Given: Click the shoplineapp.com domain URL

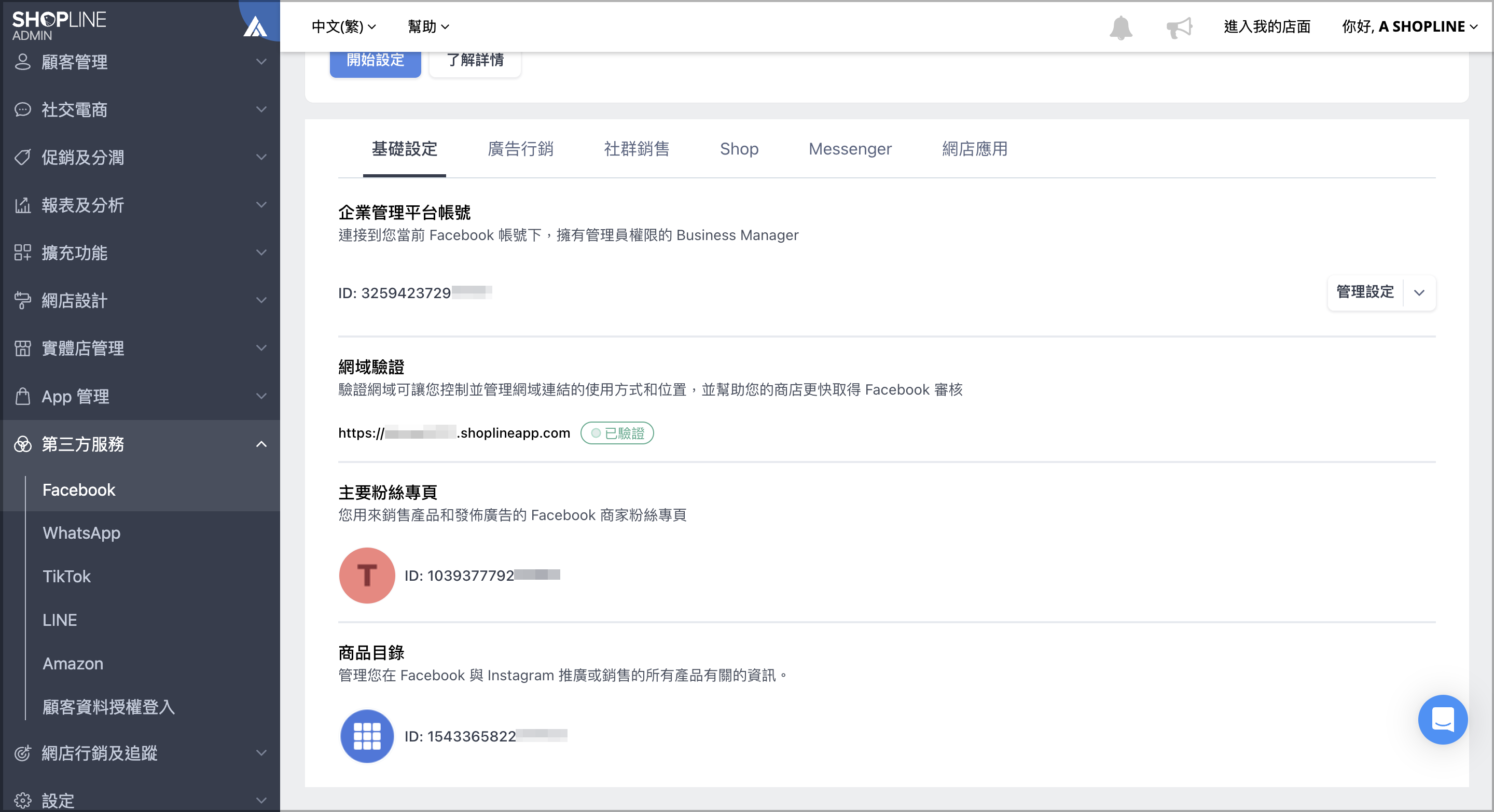Looking at the screenshot, I should [454, 433].
